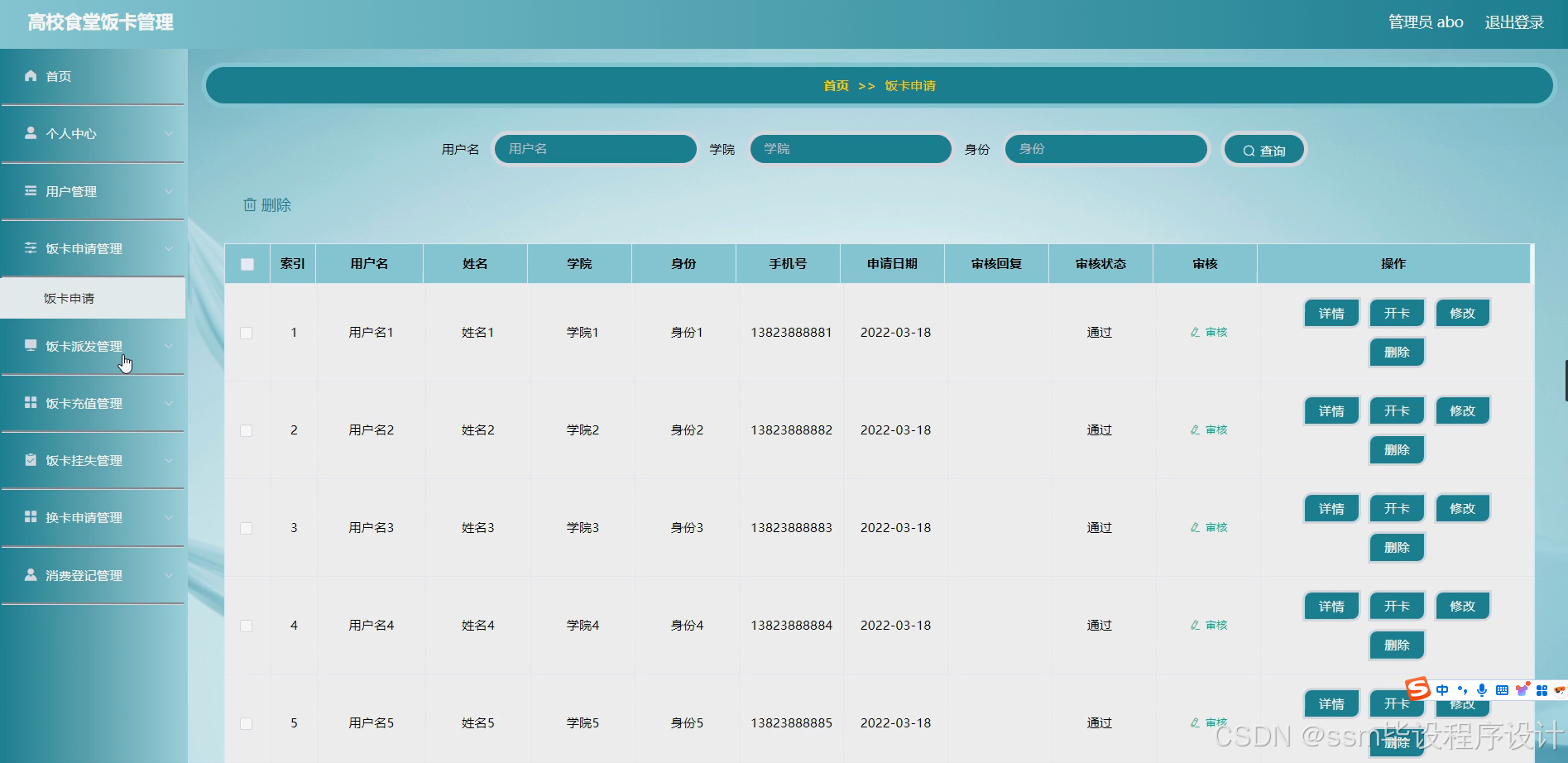
Task: Open the 消费登记管理 menu label
Action: tap(84, 576)
